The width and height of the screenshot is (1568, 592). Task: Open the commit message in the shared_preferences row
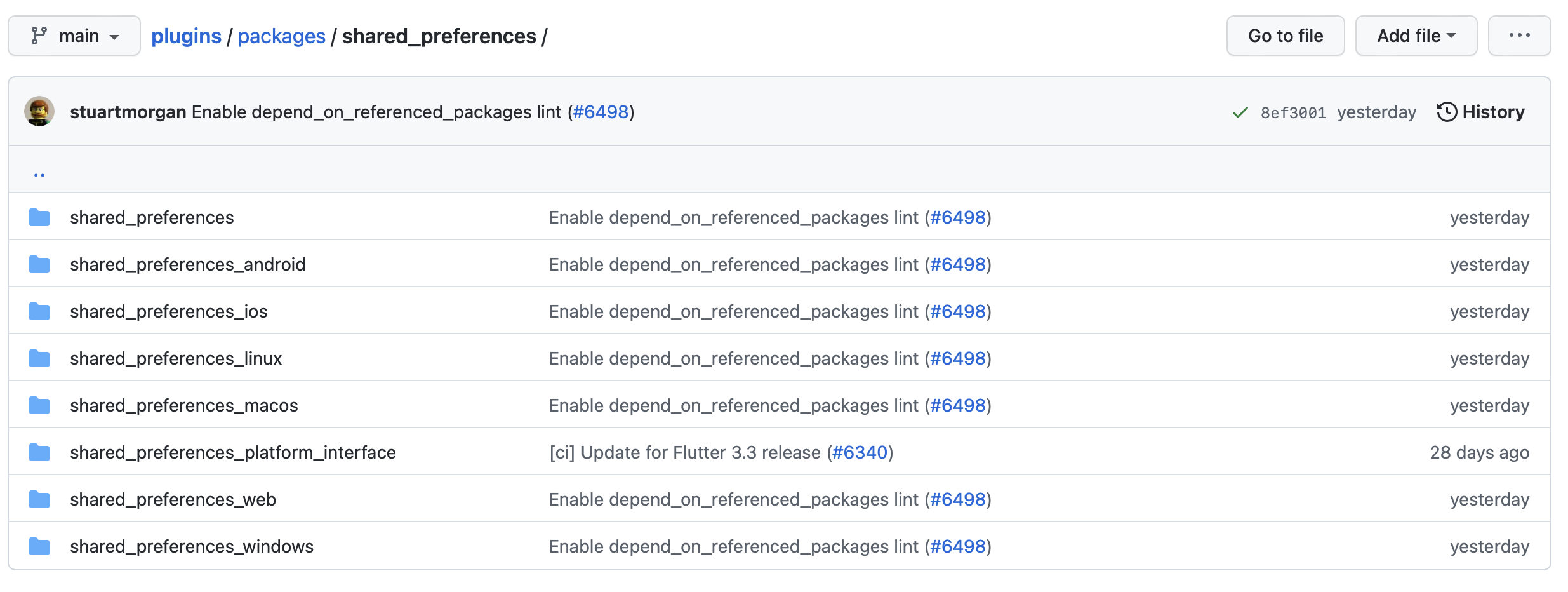point(733,217)
